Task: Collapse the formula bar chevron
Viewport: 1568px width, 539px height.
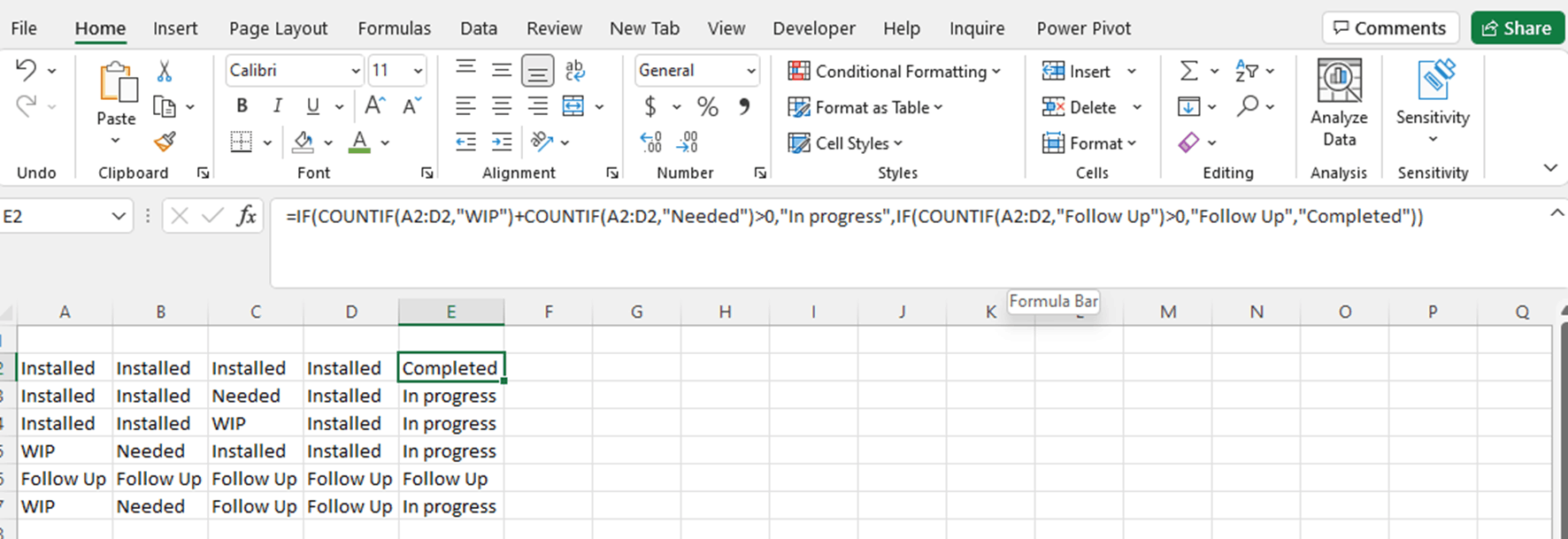Action: click(1556, 213)
